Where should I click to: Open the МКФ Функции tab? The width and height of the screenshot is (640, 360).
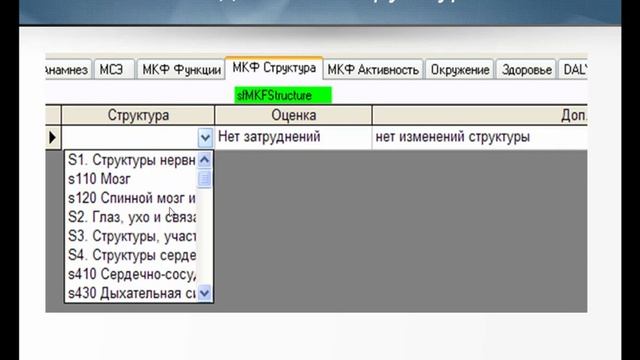pos(181,69)
